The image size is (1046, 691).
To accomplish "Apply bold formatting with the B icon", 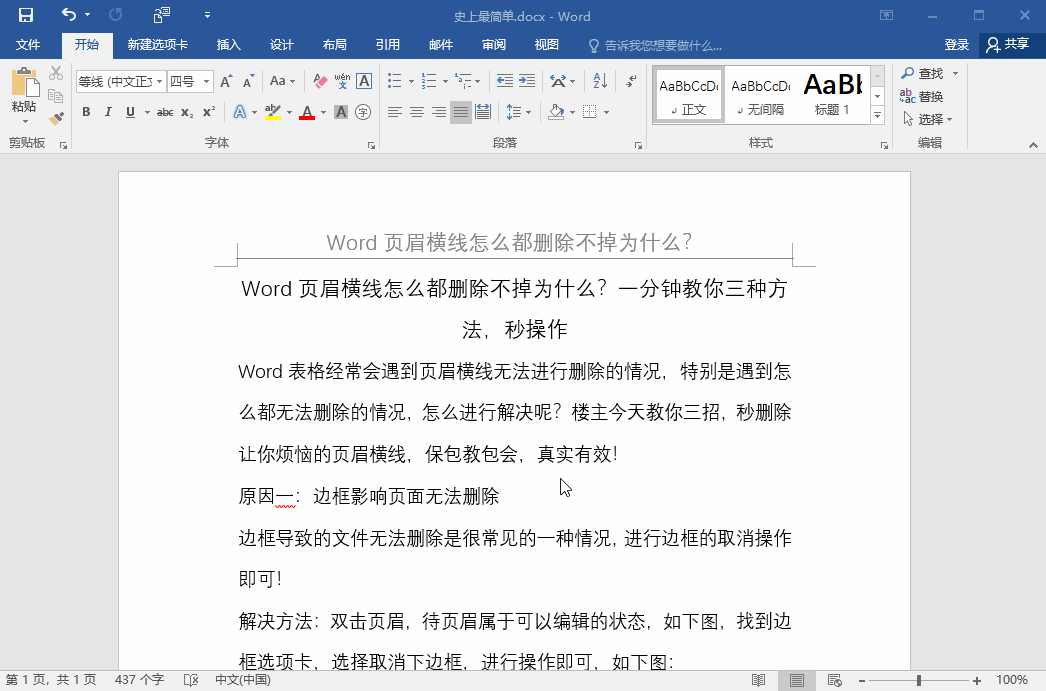I will coord(86,111).
